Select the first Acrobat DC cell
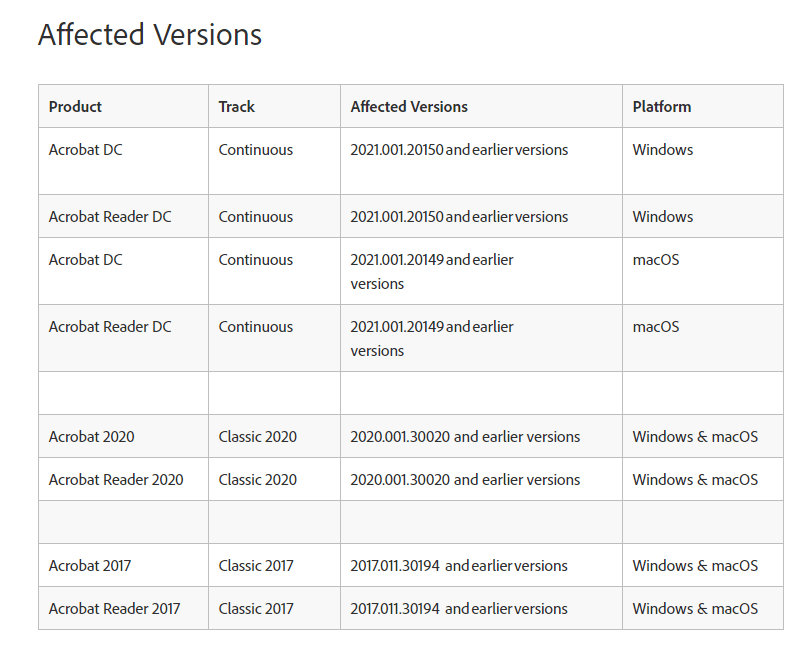This screenshot has height=646, width=800. [86, 150]
